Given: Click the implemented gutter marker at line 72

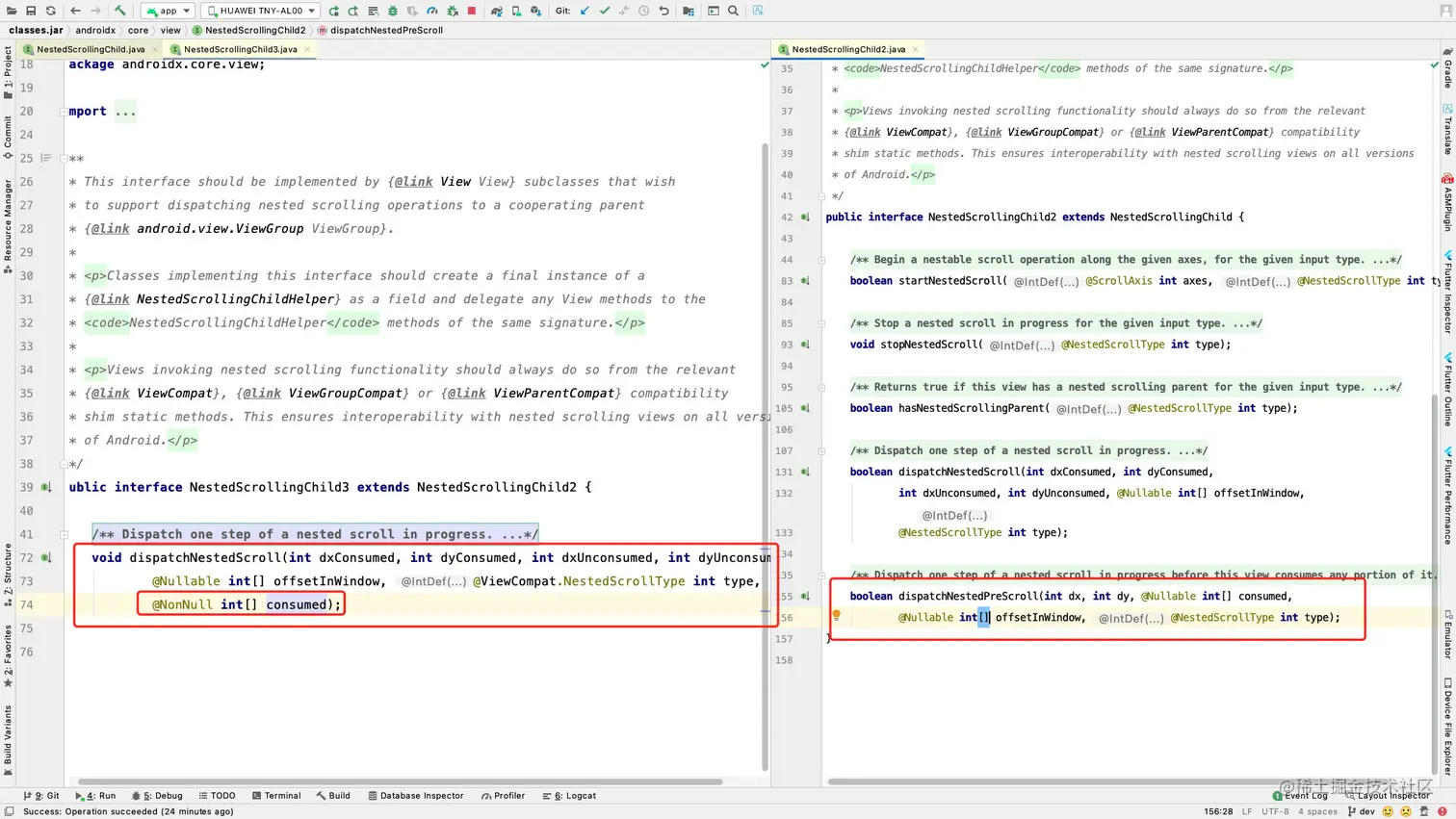Looking at the screenshot, I should tap(46, 557).
